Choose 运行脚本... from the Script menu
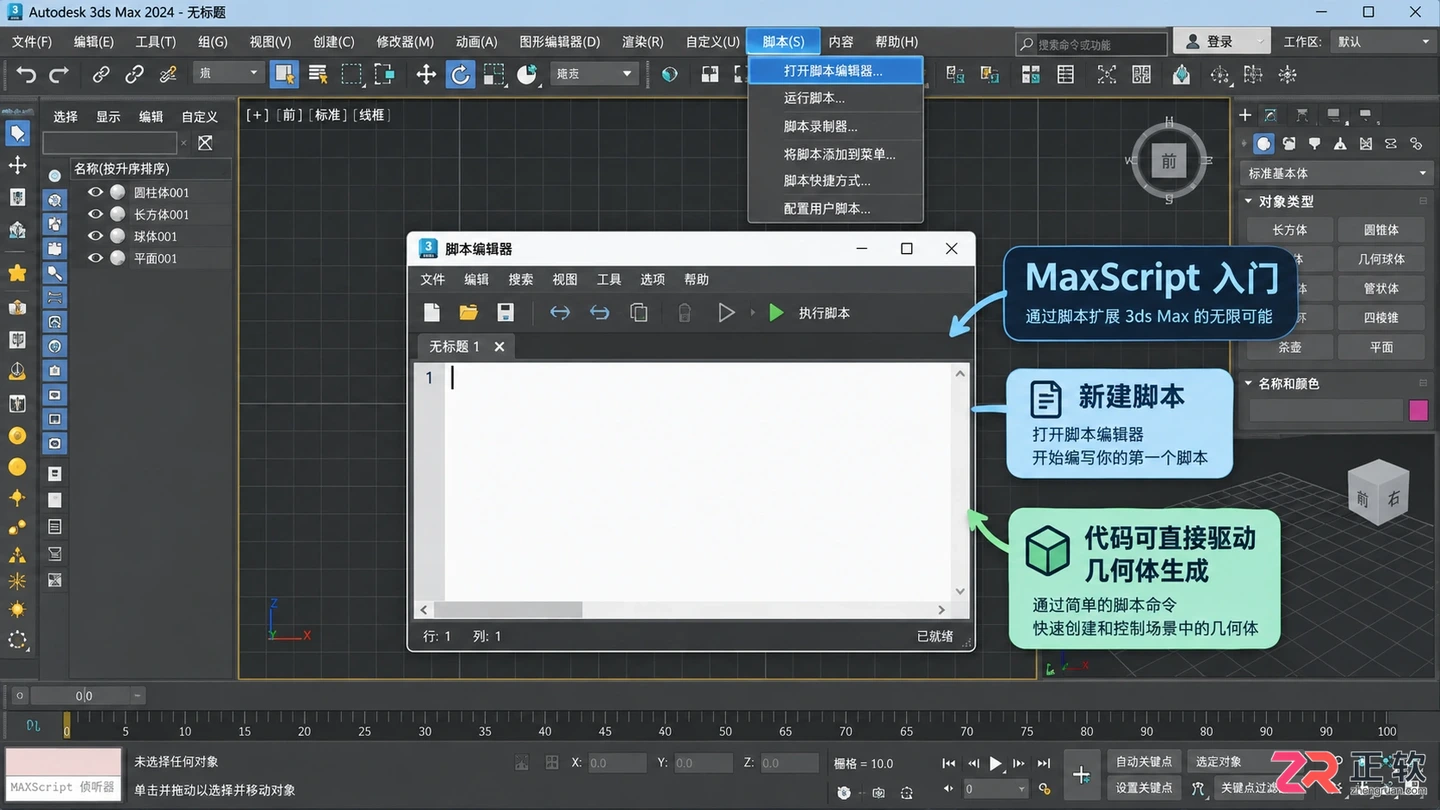Image resolution: width=1440 pixels, height=810 pixels. (x=835, y=98)
